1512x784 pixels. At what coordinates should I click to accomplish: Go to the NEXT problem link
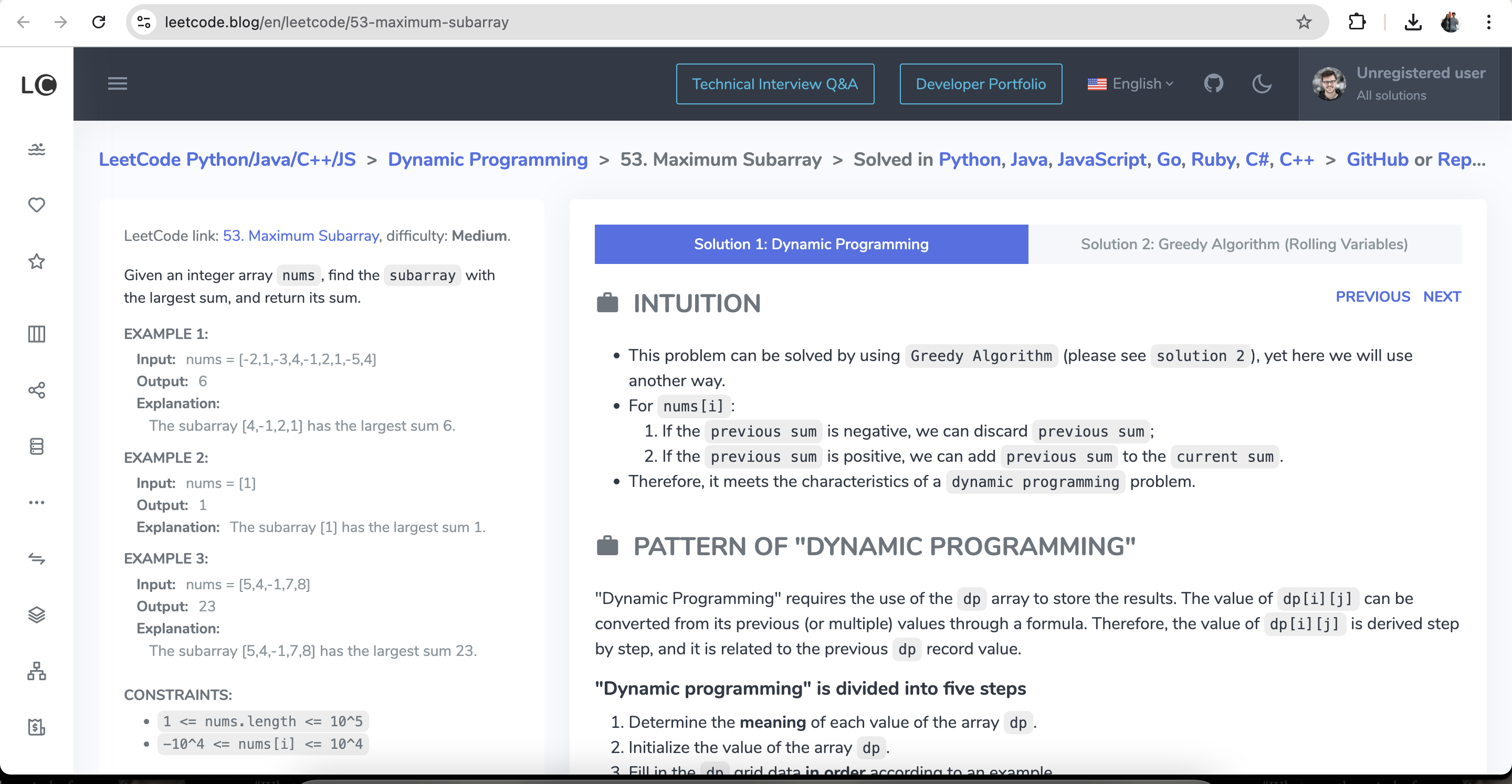tap(1442, 297)
